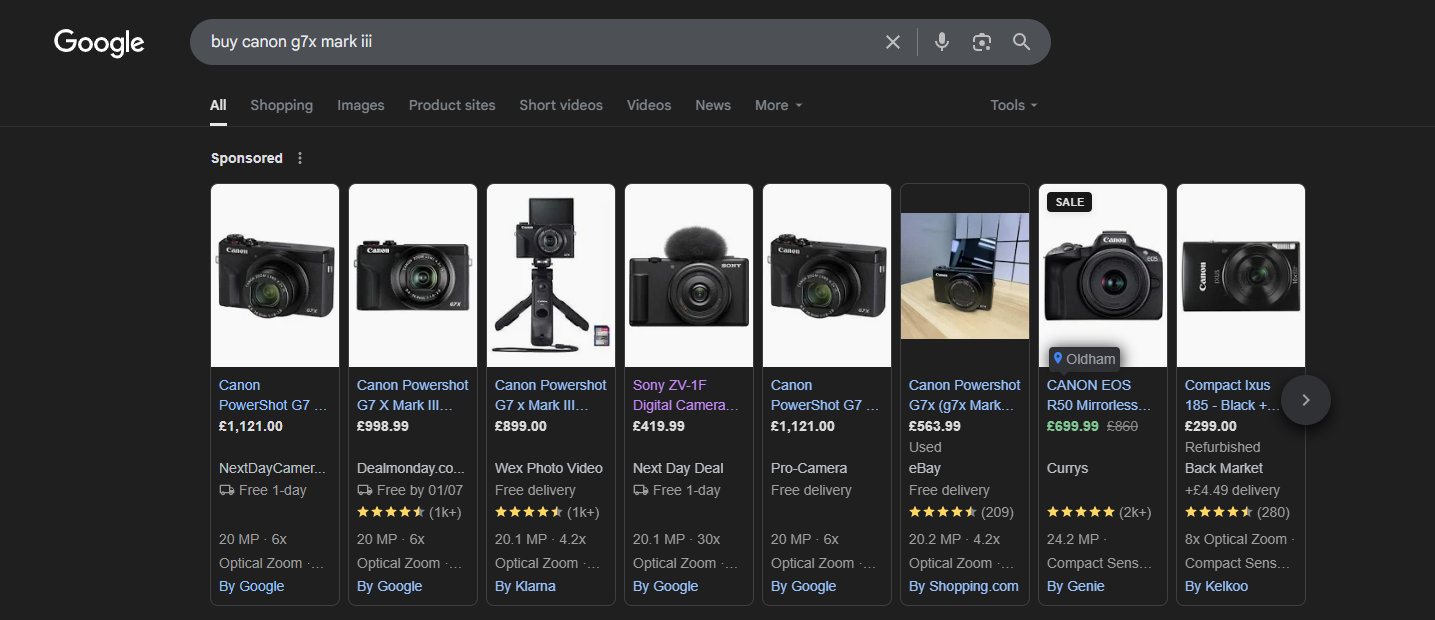Switch to the News tab
Screen dimensions: 1435x620
tap(713, 105)
